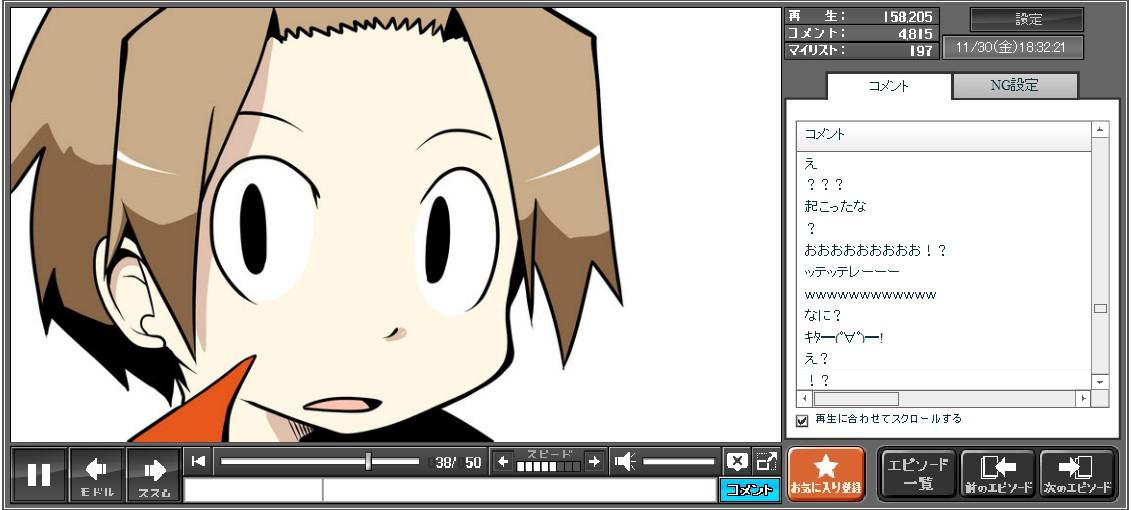Enter fullscreen with the expand icon
This screenshot has height=510, width=1131.
coord(766,461)
